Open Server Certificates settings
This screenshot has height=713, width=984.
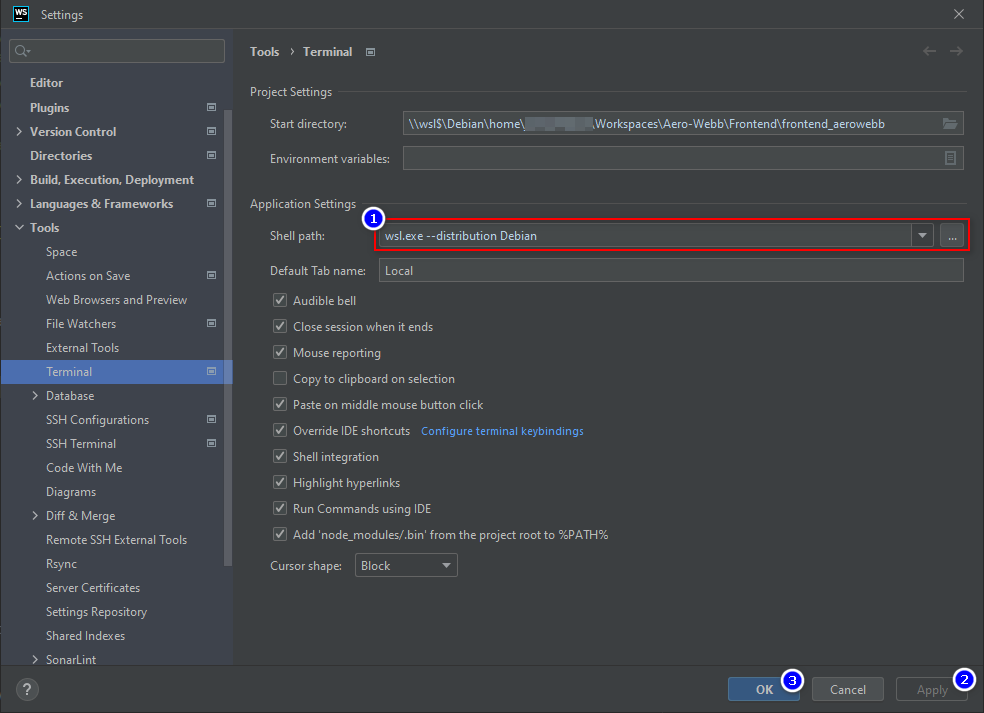point(93,587)
